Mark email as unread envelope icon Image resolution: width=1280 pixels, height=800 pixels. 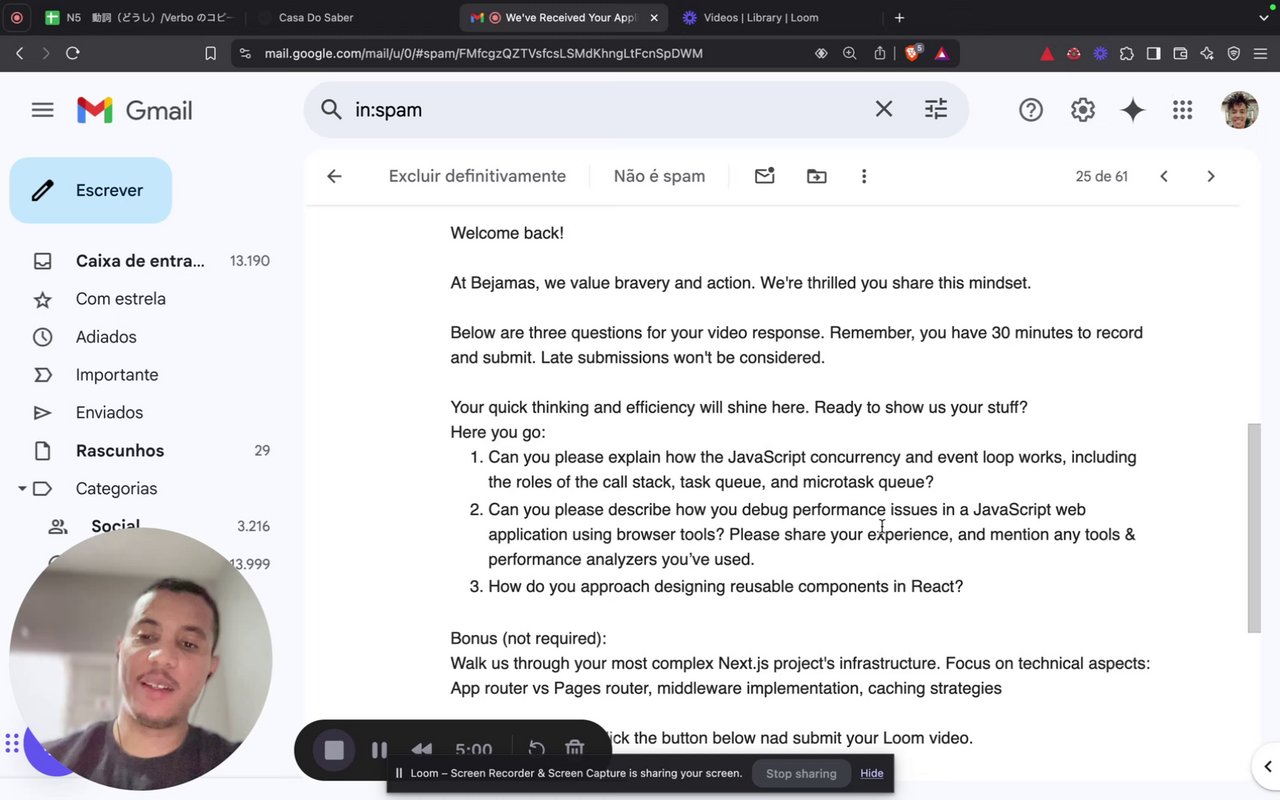(x=765, y=176)
